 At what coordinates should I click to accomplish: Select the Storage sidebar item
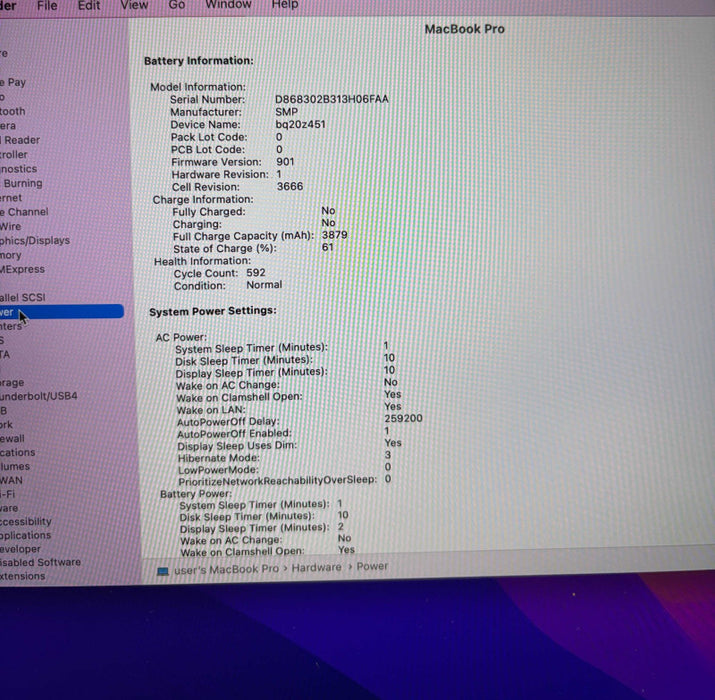tap(12, 383)
